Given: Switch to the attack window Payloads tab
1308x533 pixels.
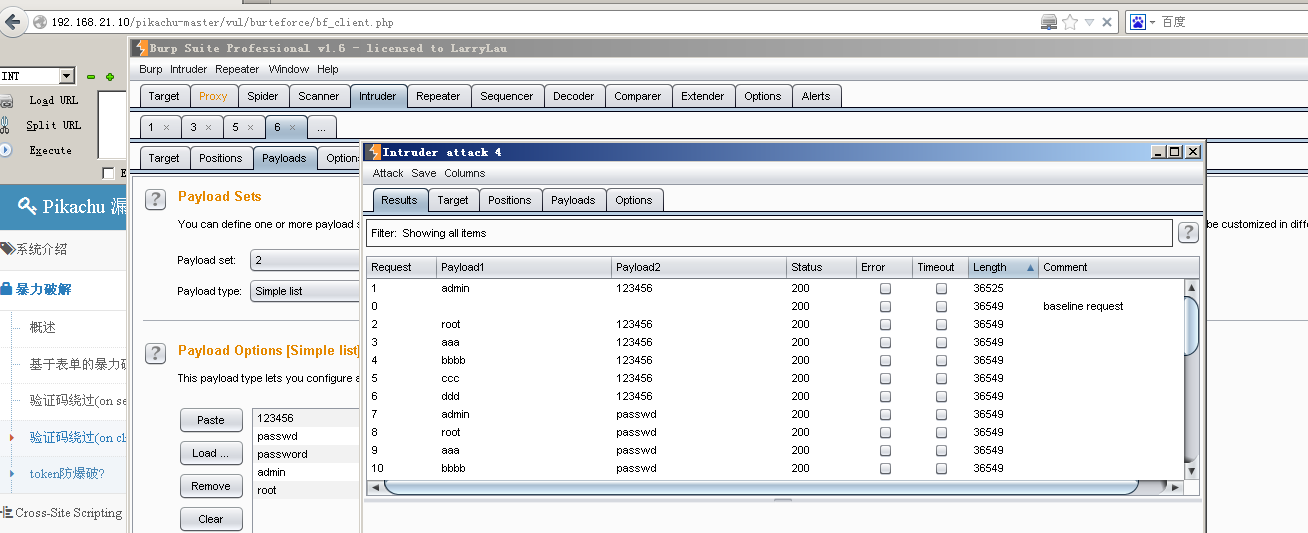Looking at the screenshot, I should click(573, 200).
